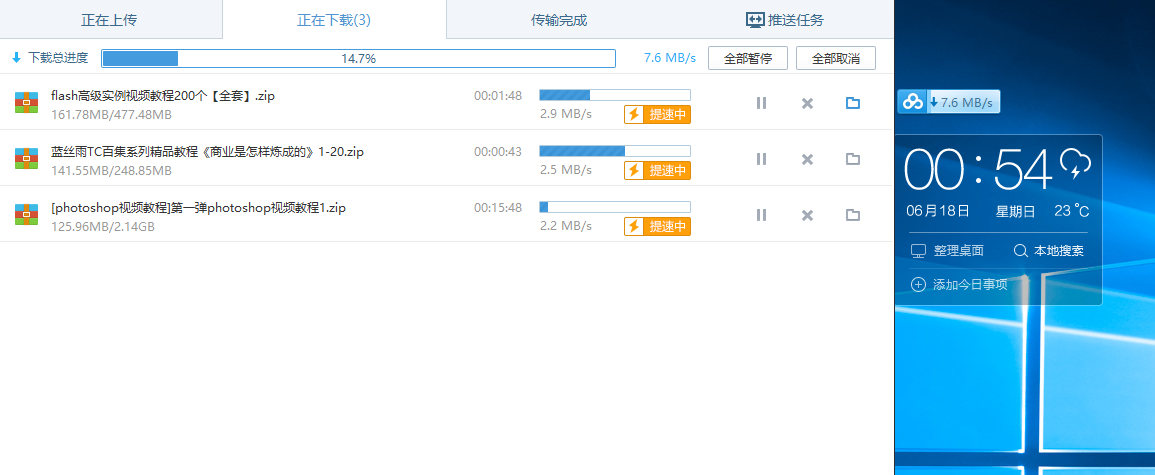Cancel the photoshop视频教程 download
Image resolution: width=1155 pixels, height=475 pixels.
(x=807, y=215)
